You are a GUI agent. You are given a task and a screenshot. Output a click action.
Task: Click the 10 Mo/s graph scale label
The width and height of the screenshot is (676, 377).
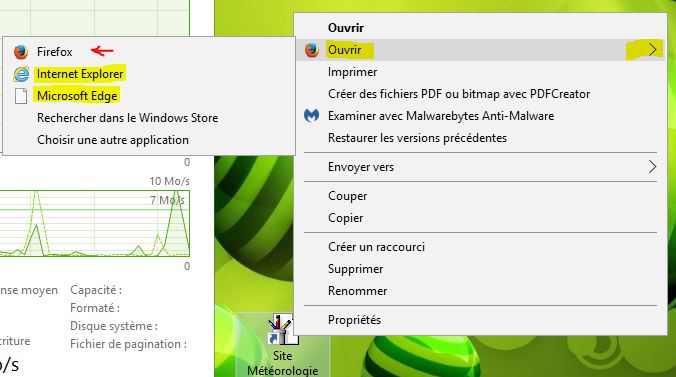coord(169,181)
